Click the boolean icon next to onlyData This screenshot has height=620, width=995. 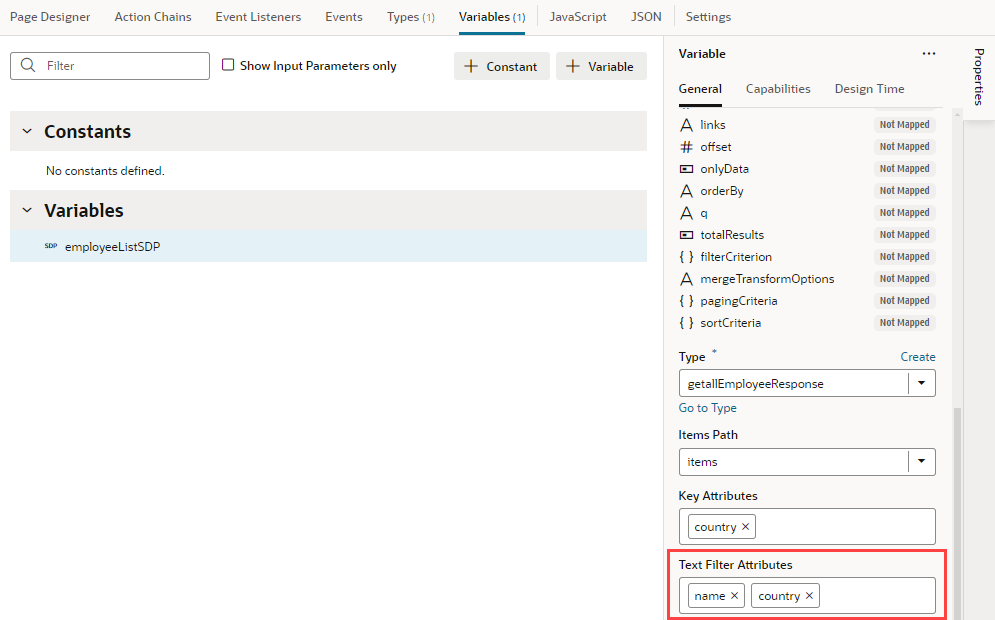click(686, 169)
